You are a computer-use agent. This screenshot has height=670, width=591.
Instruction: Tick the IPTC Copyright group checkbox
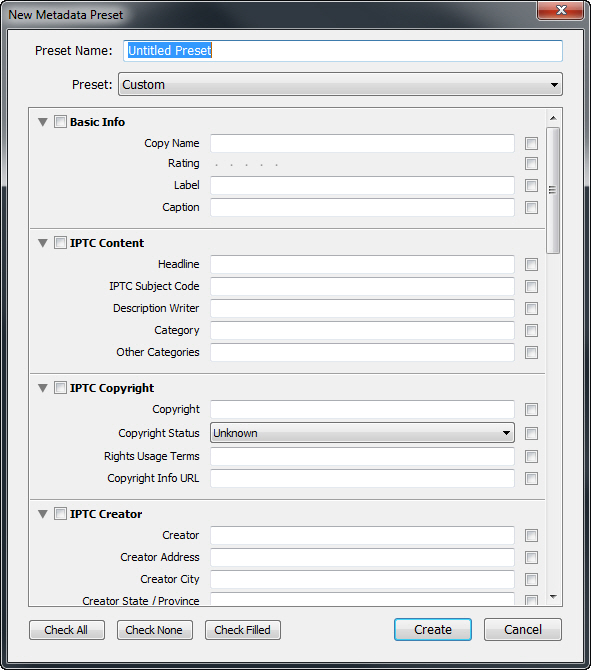[60, 388]
